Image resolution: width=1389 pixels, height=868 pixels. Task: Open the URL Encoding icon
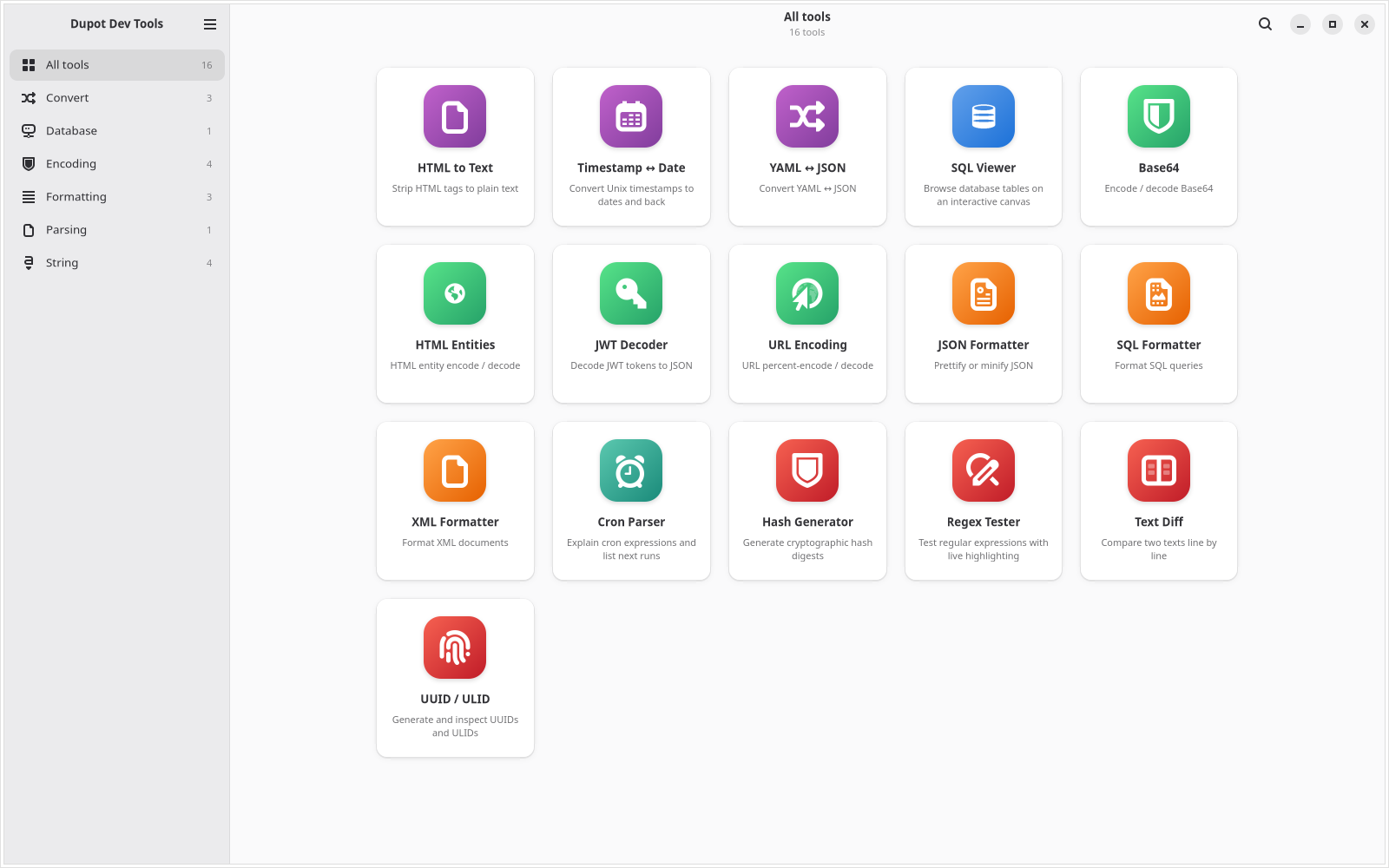coord(807,293)
